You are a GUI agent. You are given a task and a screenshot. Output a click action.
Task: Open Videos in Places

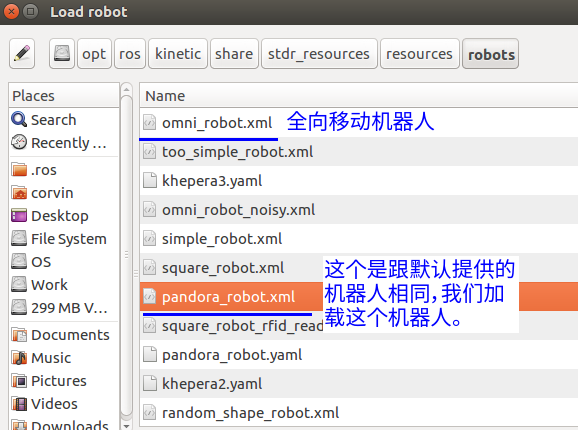coord(64,404)
